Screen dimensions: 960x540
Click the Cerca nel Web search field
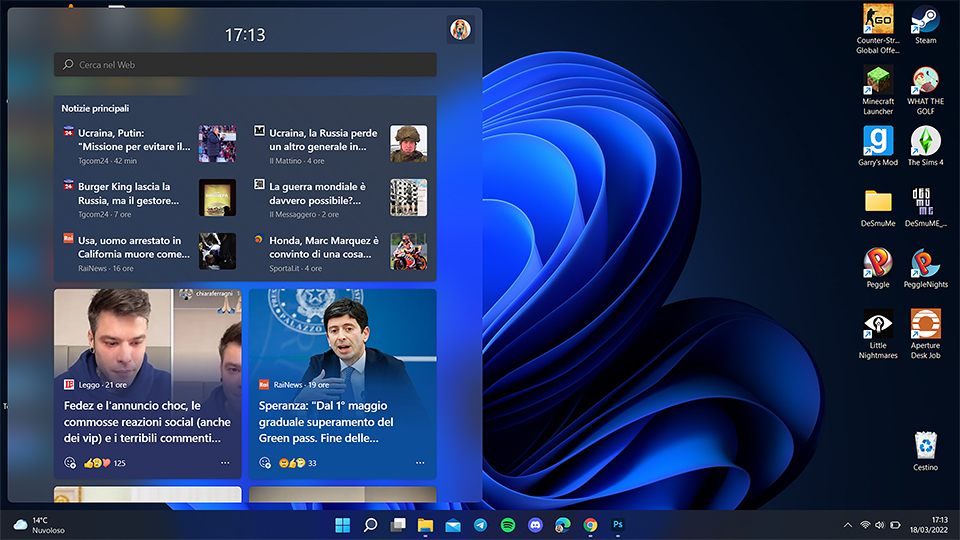(x=245, y=65)
